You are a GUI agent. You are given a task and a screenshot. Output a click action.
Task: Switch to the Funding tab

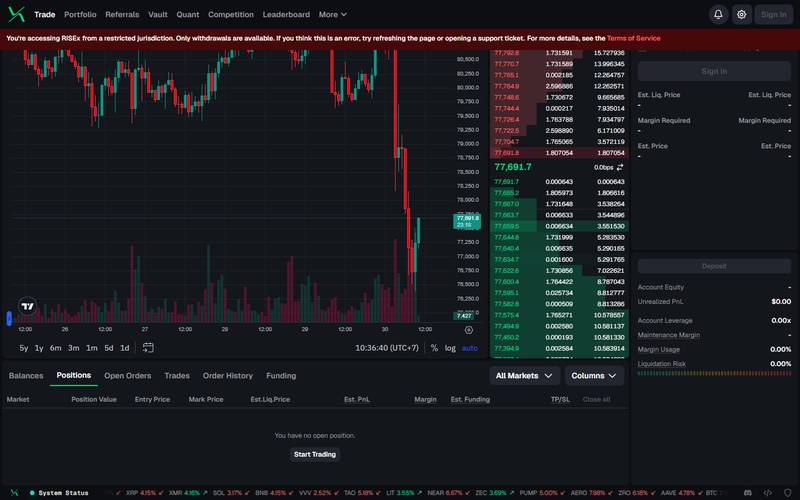tap(281, 376)
